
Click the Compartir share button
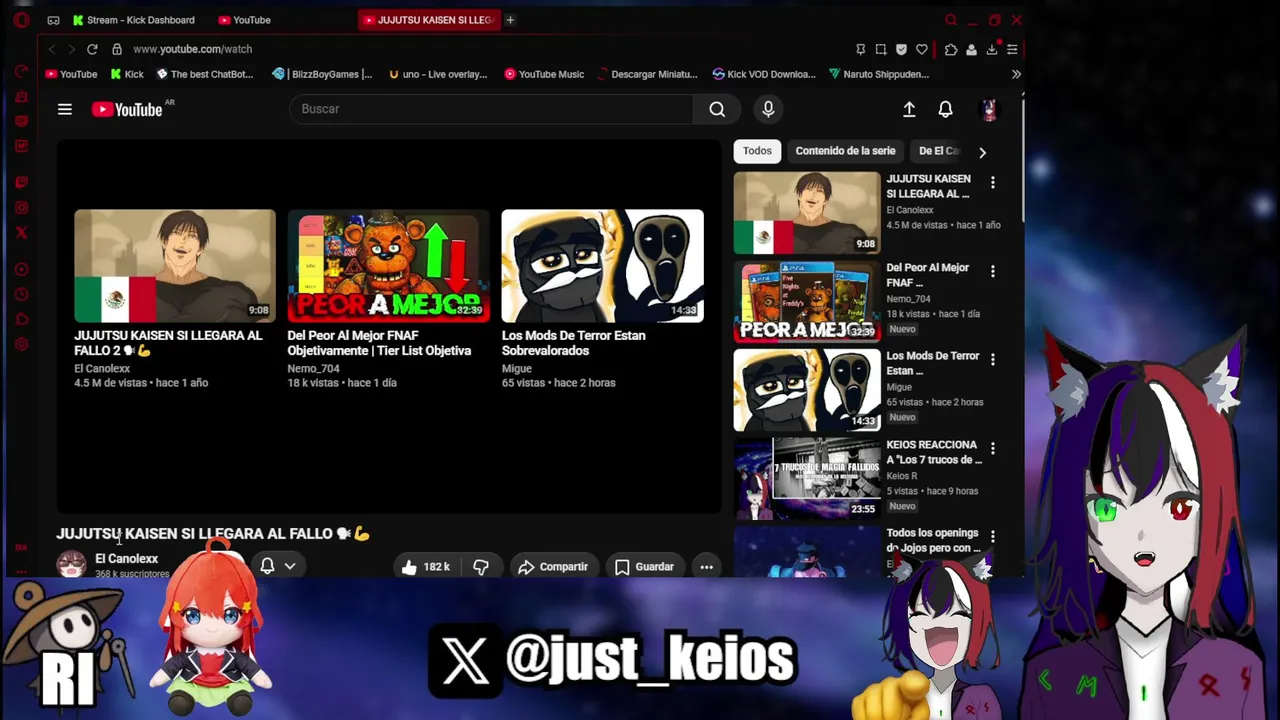553,567
